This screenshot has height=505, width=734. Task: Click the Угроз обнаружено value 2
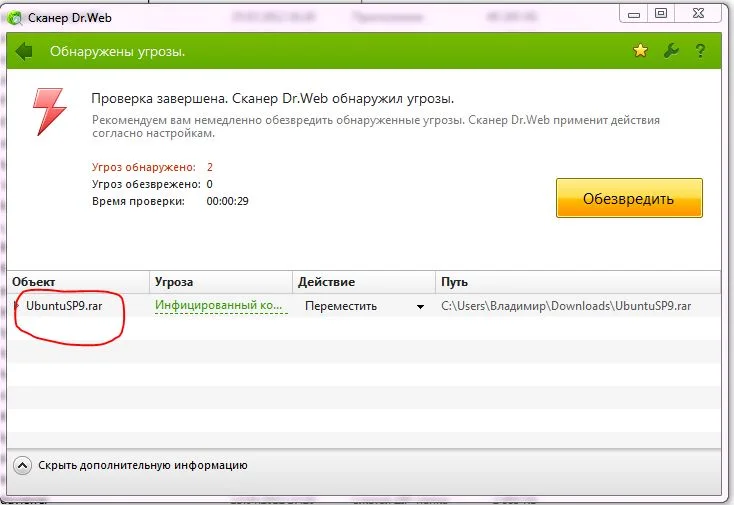(x=210, y=167)
